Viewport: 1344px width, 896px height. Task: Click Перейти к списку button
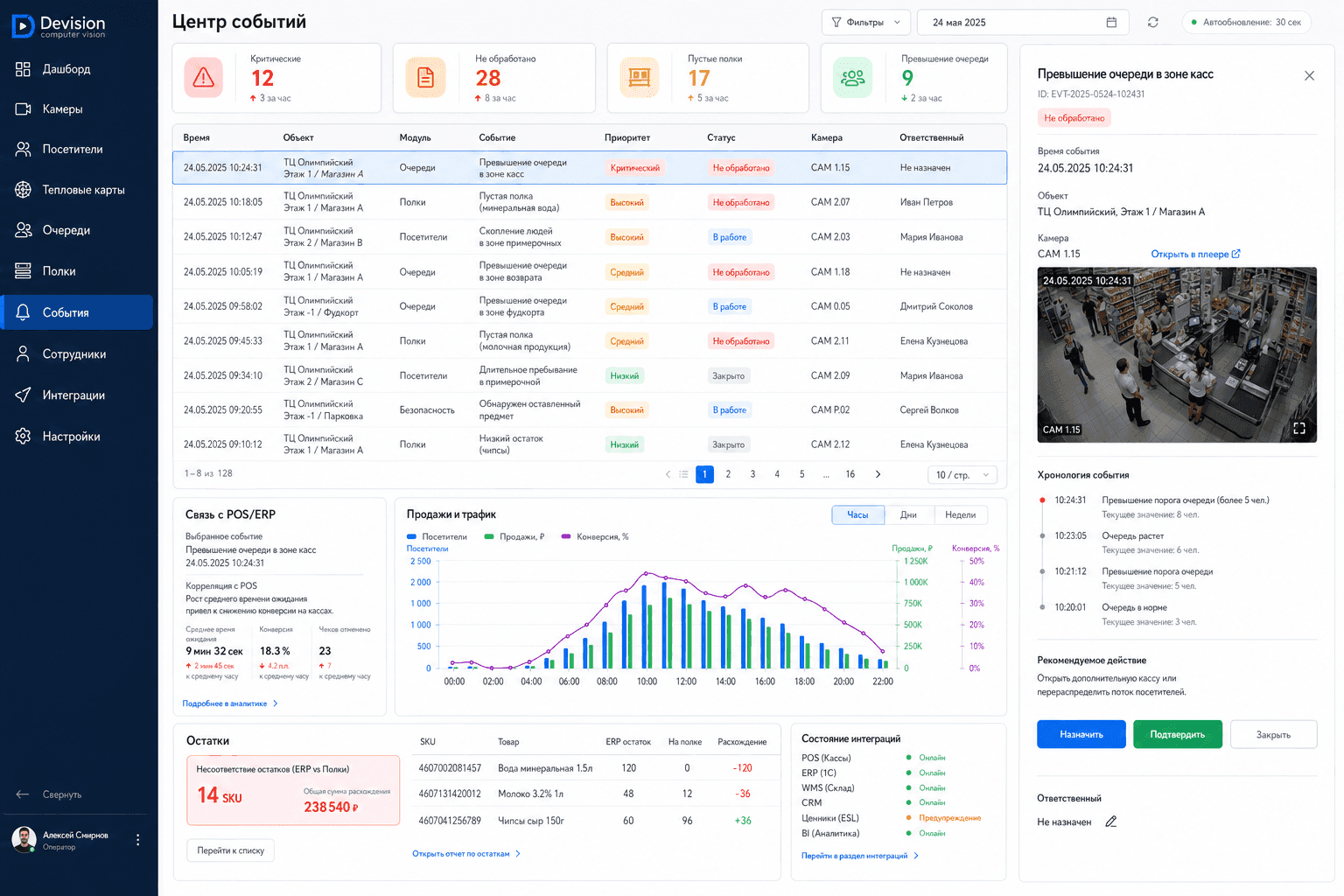[x=231, y=850]
